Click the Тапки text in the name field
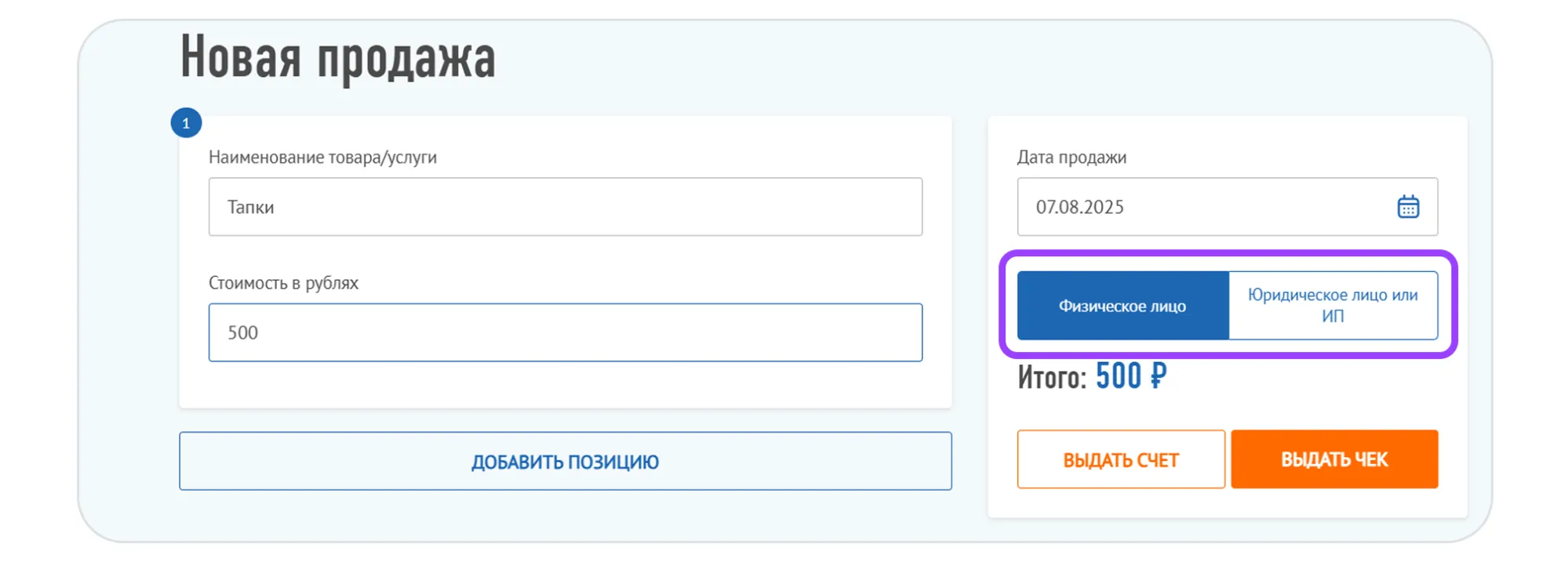Image resolution: width=1568 pixels, height=562 pixels. pyautogui.click(x=251, y=208)
